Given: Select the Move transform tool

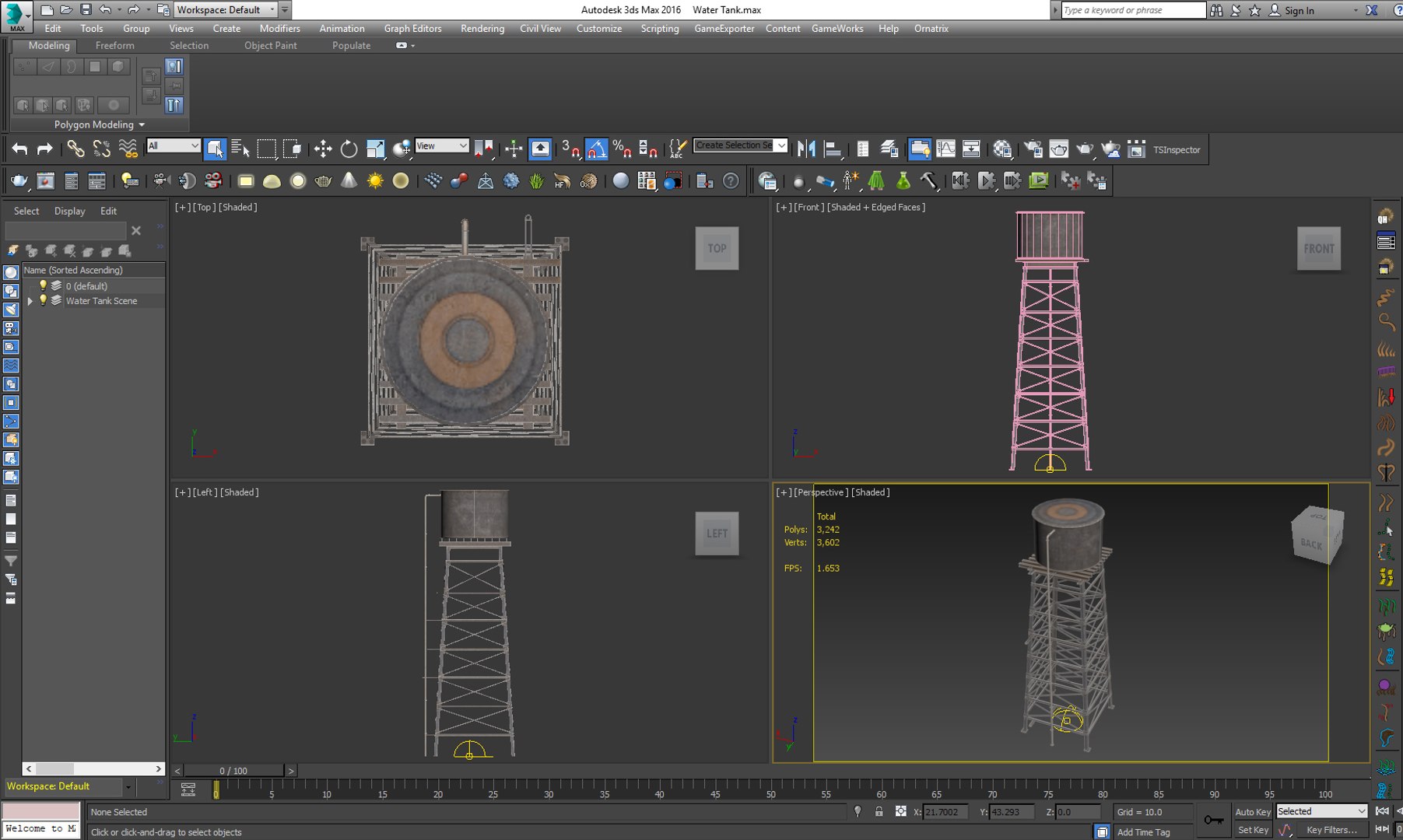Looking at the screenshot, I should 322,149.
